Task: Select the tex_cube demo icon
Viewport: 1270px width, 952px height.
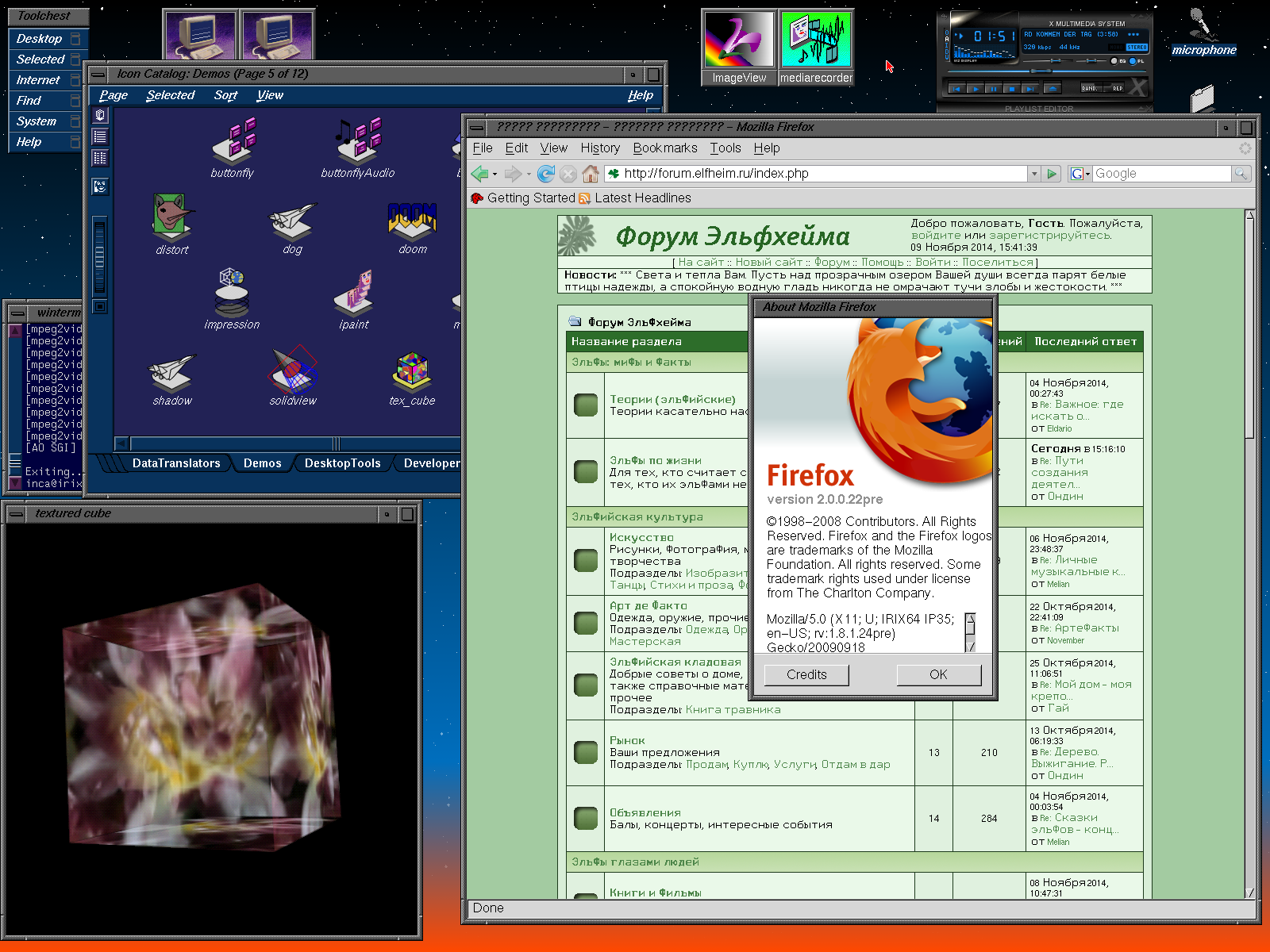Action: click(412, 379)
